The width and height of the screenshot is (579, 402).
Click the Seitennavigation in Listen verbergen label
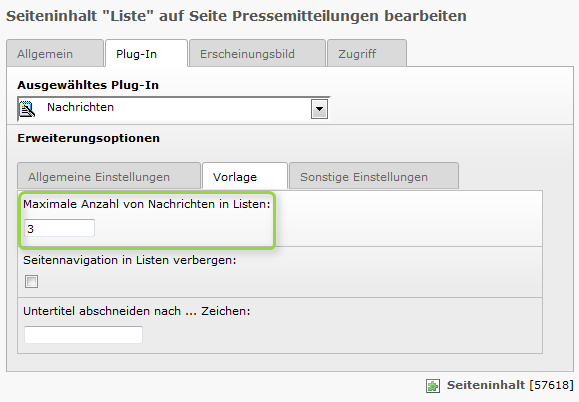(130, 260)
